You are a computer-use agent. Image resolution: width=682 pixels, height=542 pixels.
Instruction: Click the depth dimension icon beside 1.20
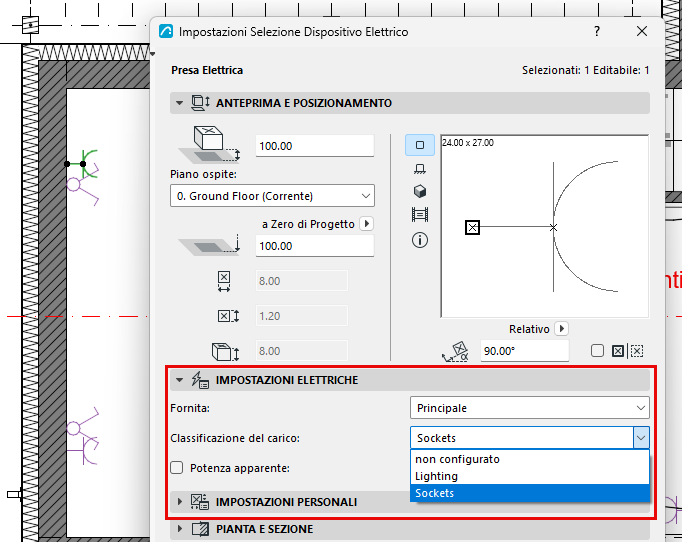[x=228, y=316]
